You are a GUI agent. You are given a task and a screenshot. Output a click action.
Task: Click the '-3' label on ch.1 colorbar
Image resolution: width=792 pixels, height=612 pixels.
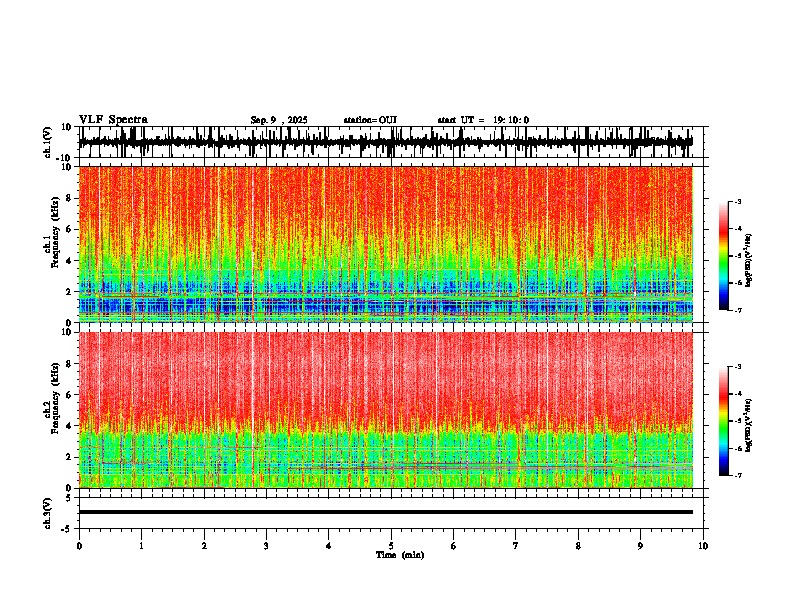(737, 201)
